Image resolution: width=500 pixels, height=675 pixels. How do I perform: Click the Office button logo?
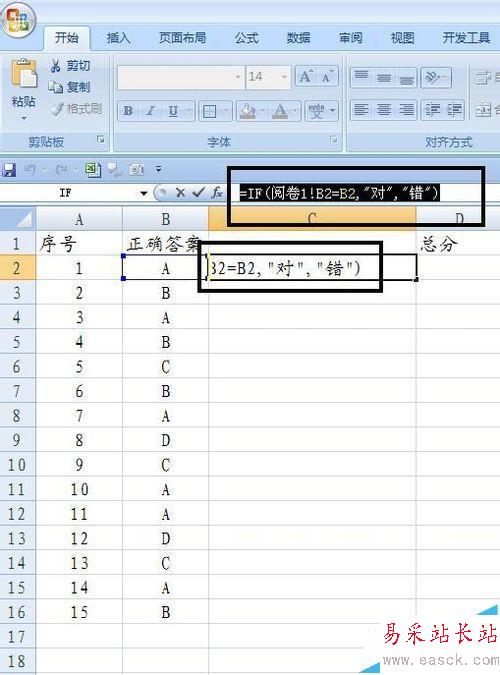pos(18,19)
